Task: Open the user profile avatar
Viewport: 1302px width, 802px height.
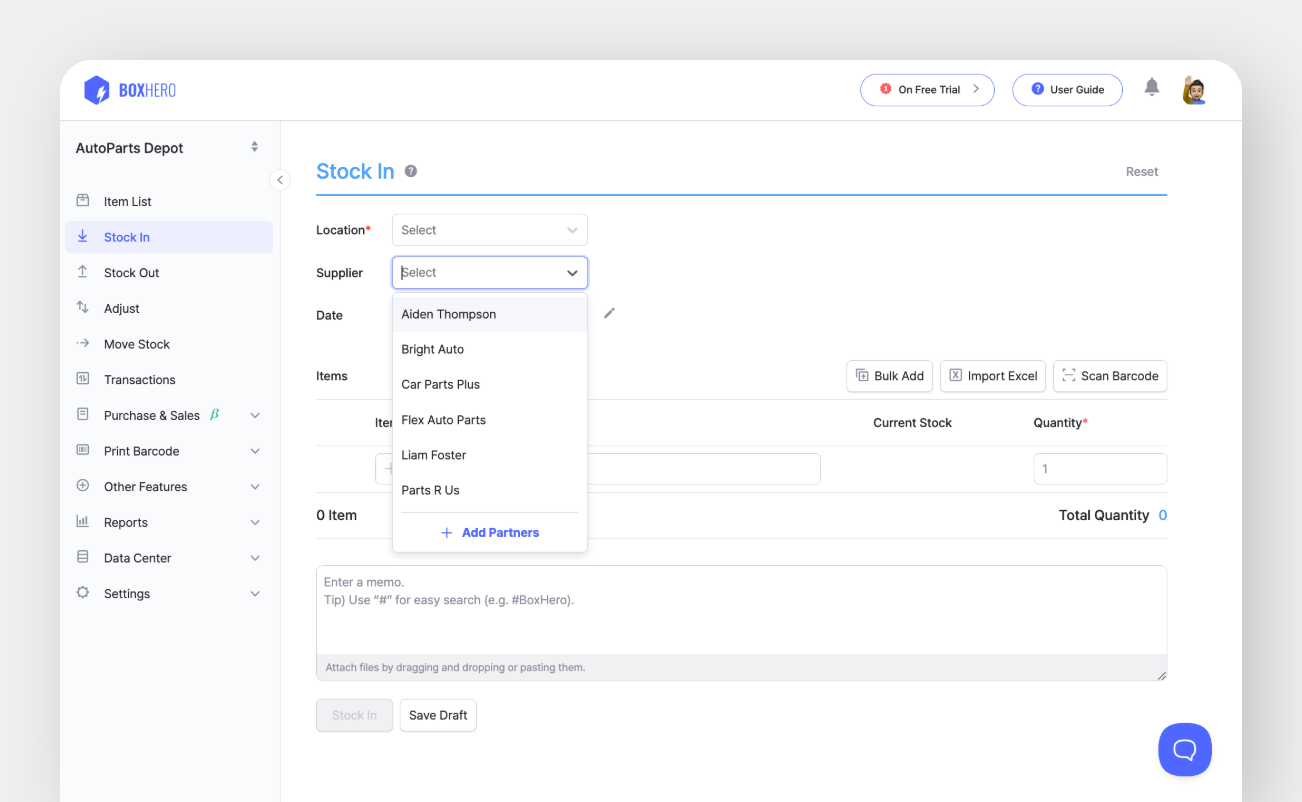Action: point(1194,90)
